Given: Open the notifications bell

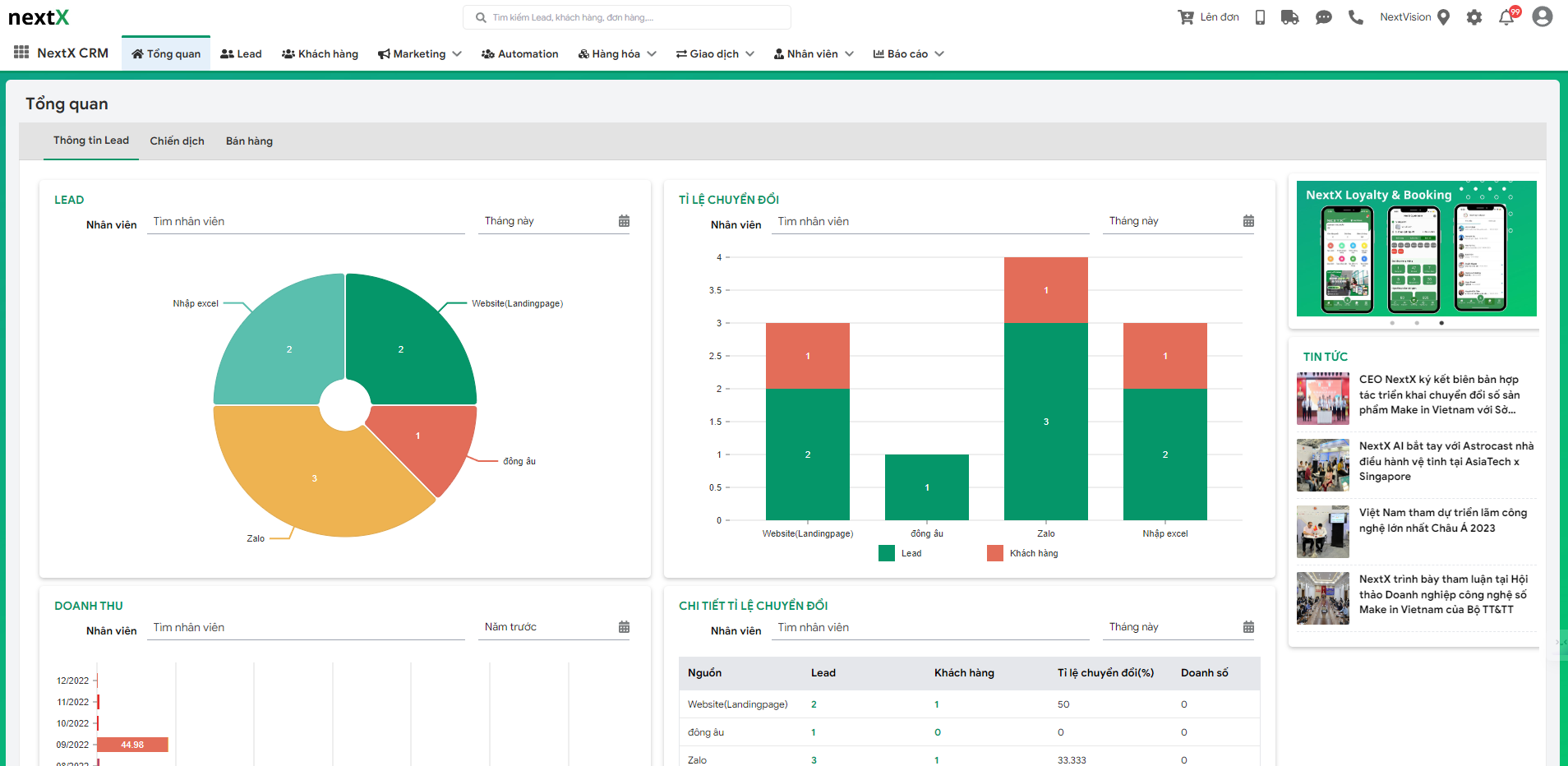Looking at the screenshot, I should [x=1506, y=17].
